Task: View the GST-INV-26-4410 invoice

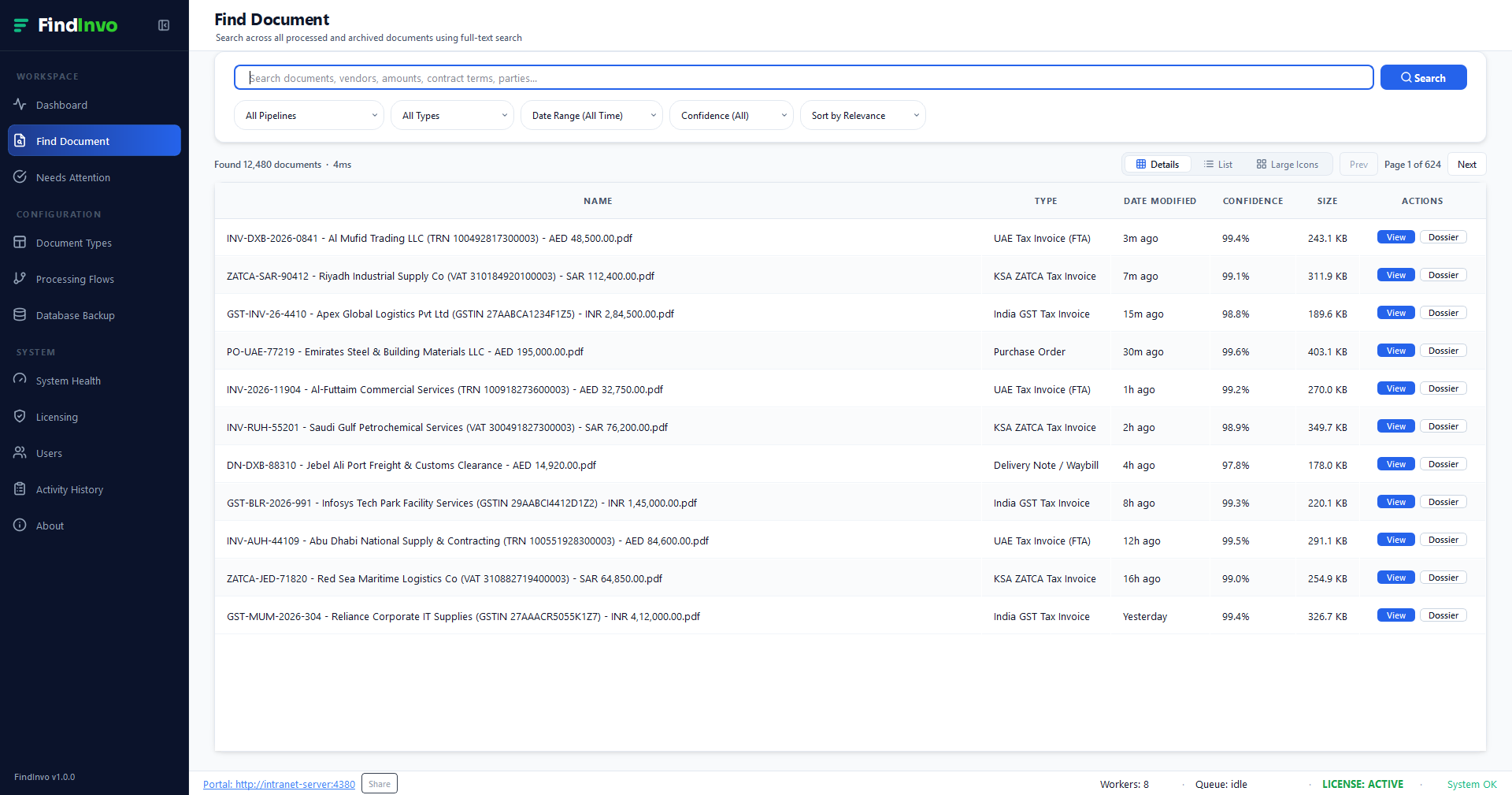Action: click(x=1396, y=313)
